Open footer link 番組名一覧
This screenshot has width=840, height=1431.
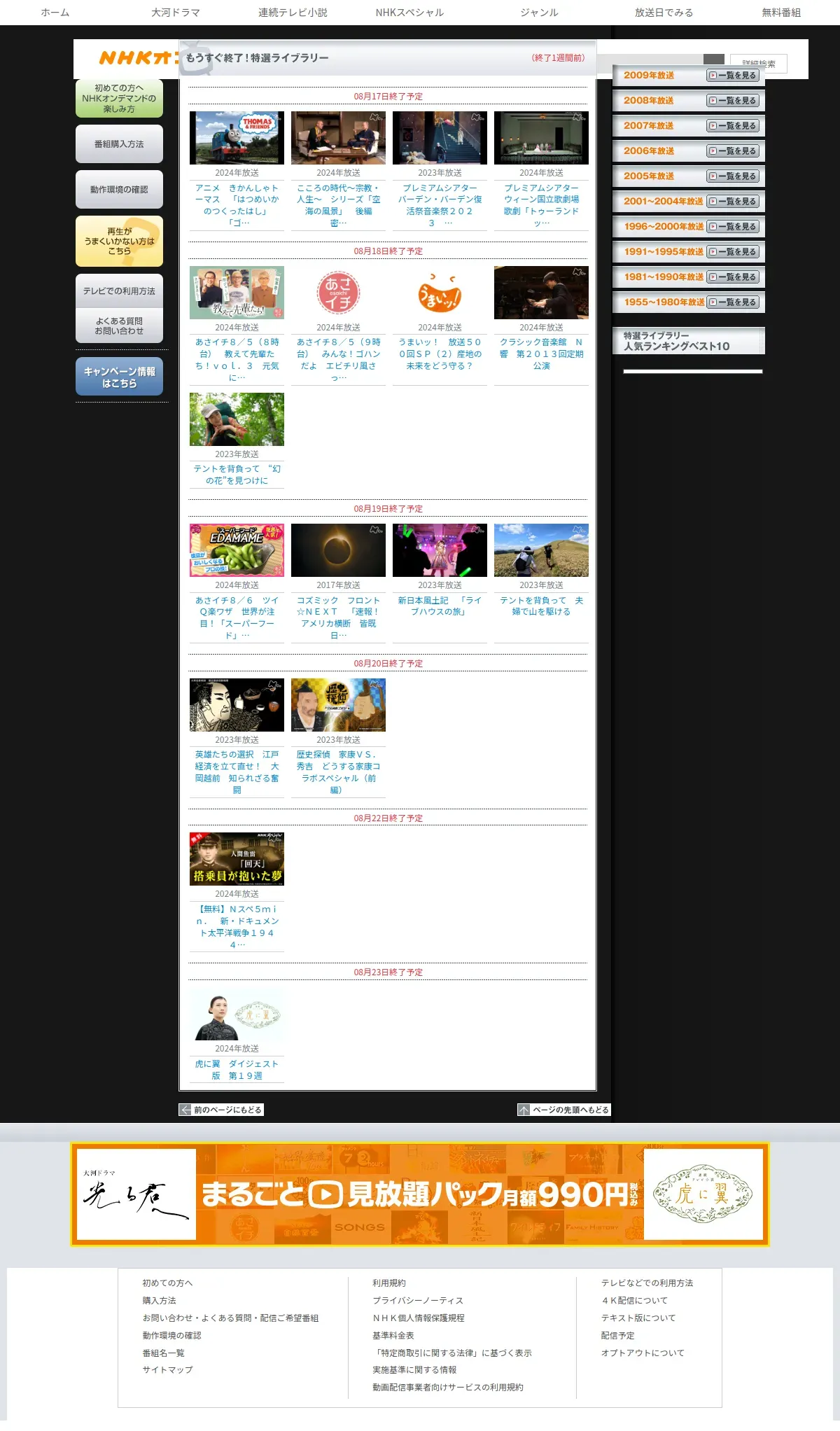tap(163, 1353)
